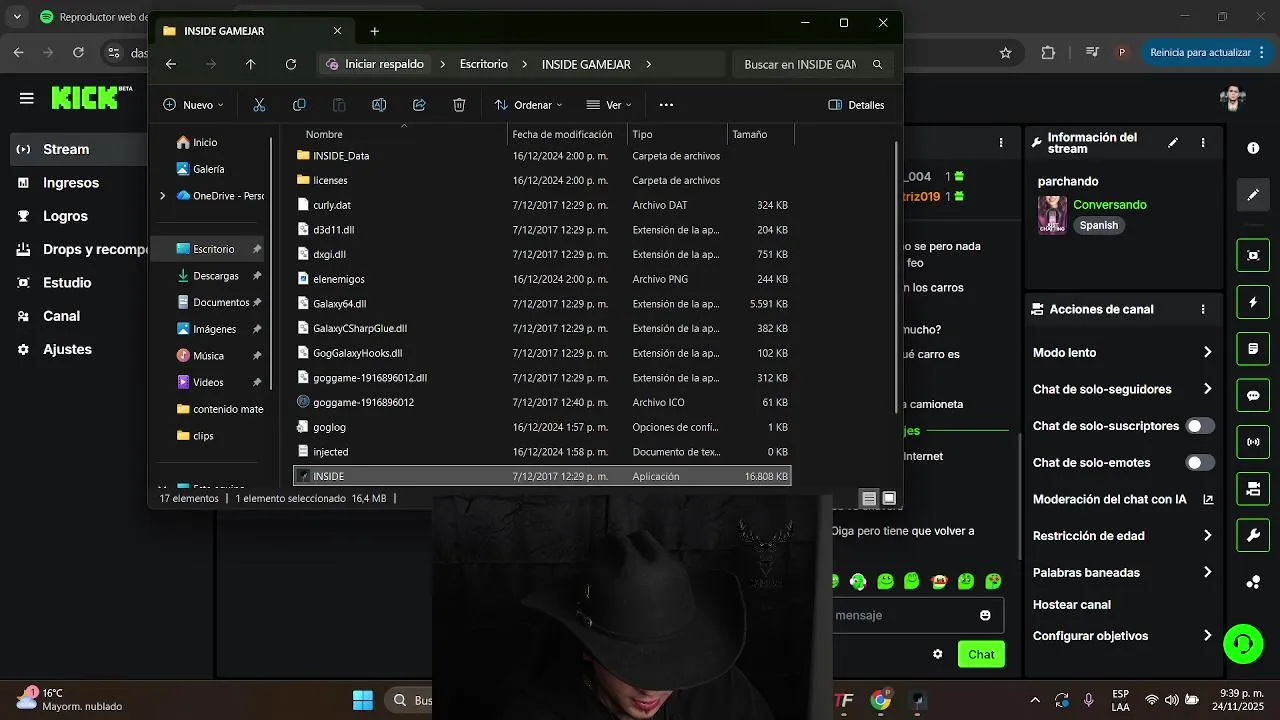Open Moderación del chat con IA link
The width and height of the screenshot is (1280, 720).
click(1122, 499)
